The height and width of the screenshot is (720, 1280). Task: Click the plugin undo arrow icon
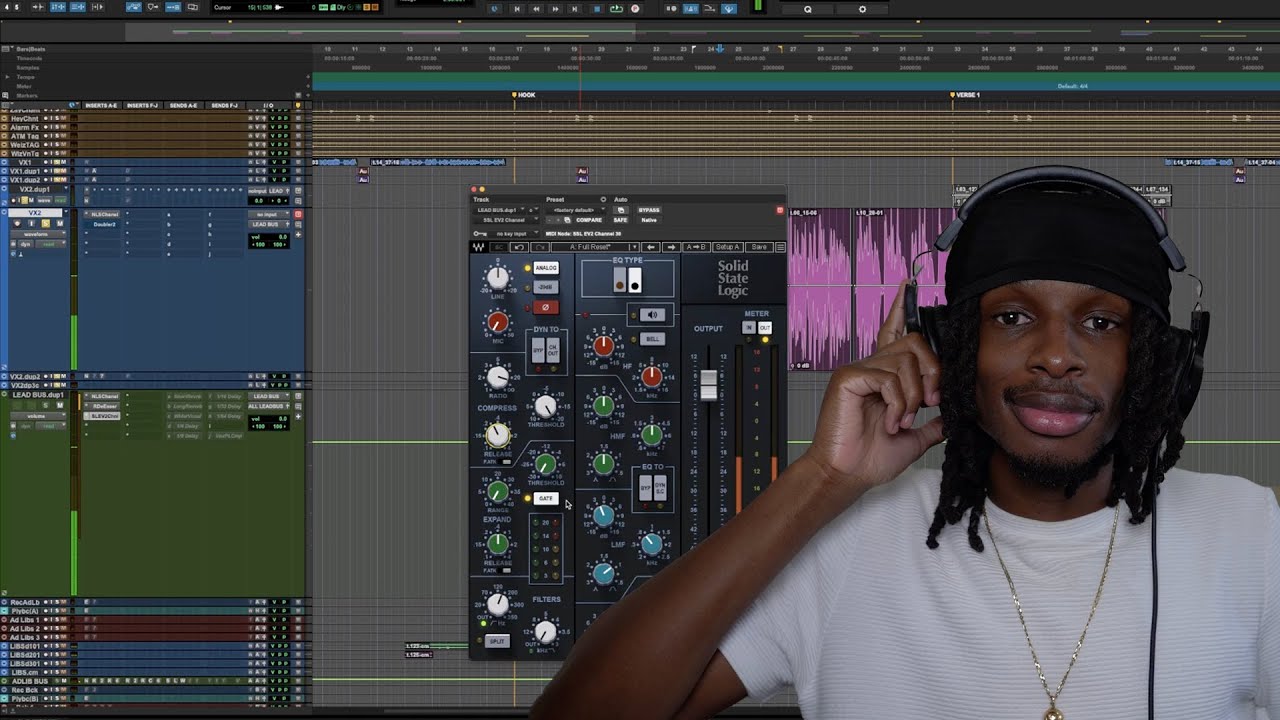pyautogui.click(x=519, y=247)
